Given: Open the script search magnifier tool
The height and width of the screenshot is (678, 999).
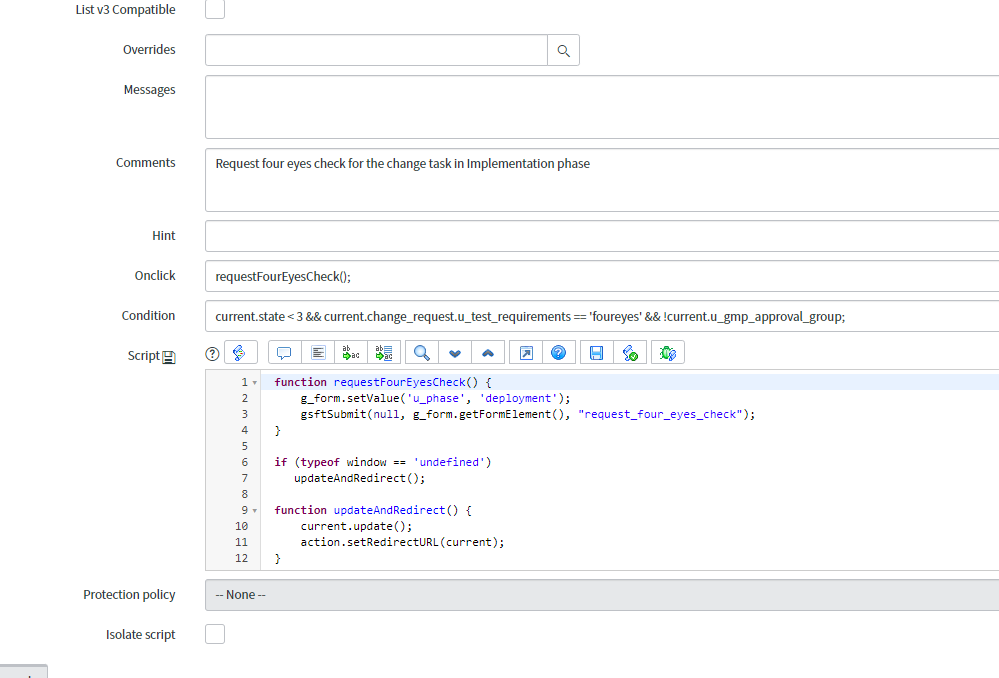Looking at the screenshot, I should pos(422,352).
